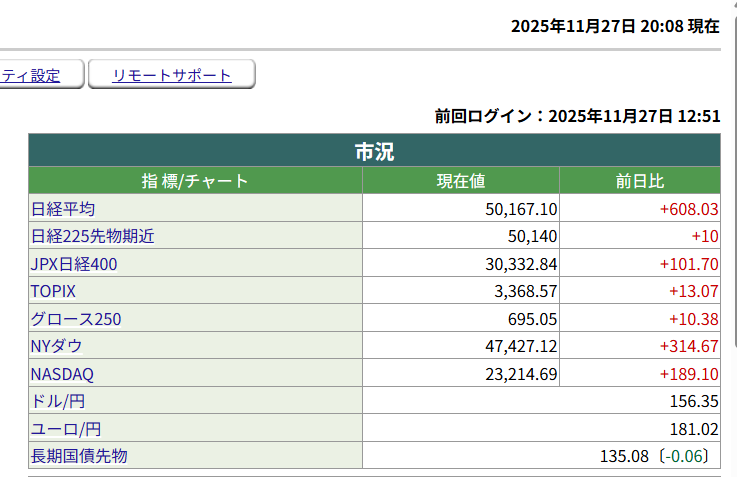This screenshot has height=477, width=737.
Task: Click the ユーロ/円 exchange rate label
Action: click(x=66, y=429)
